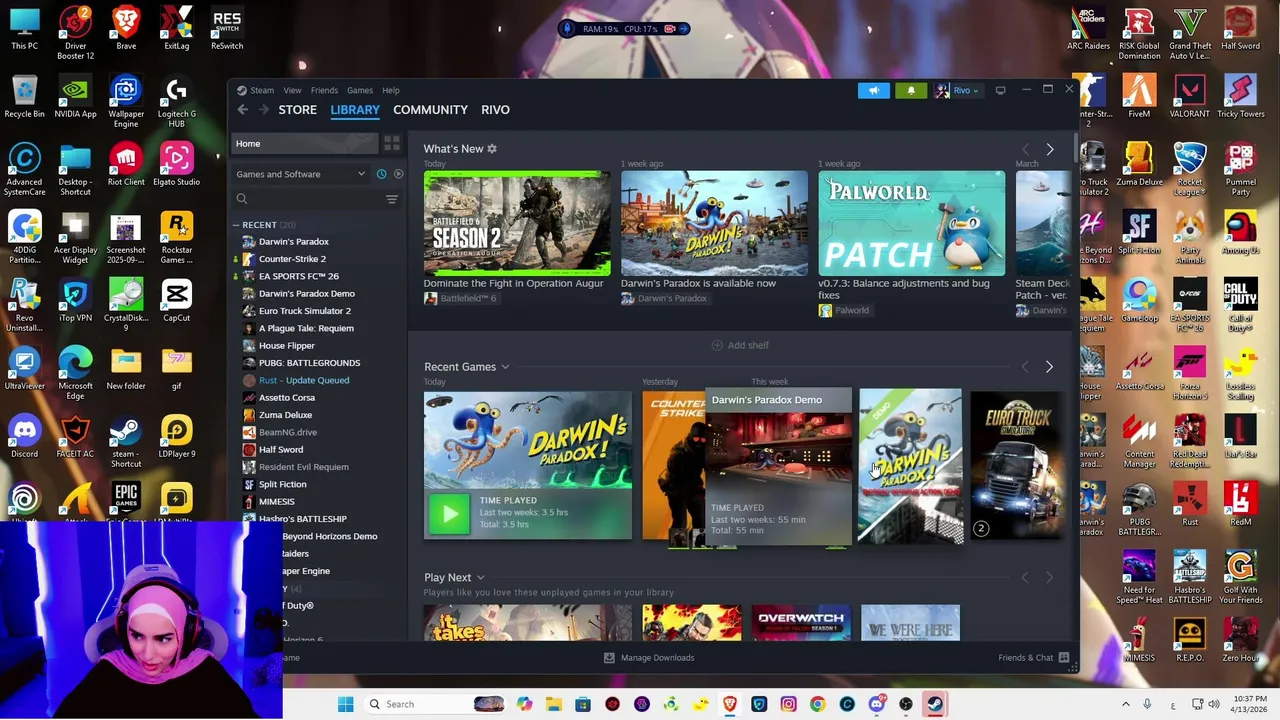1280x720 pixels.
Task: Click Manage Downloads icon
Action: 609,658
